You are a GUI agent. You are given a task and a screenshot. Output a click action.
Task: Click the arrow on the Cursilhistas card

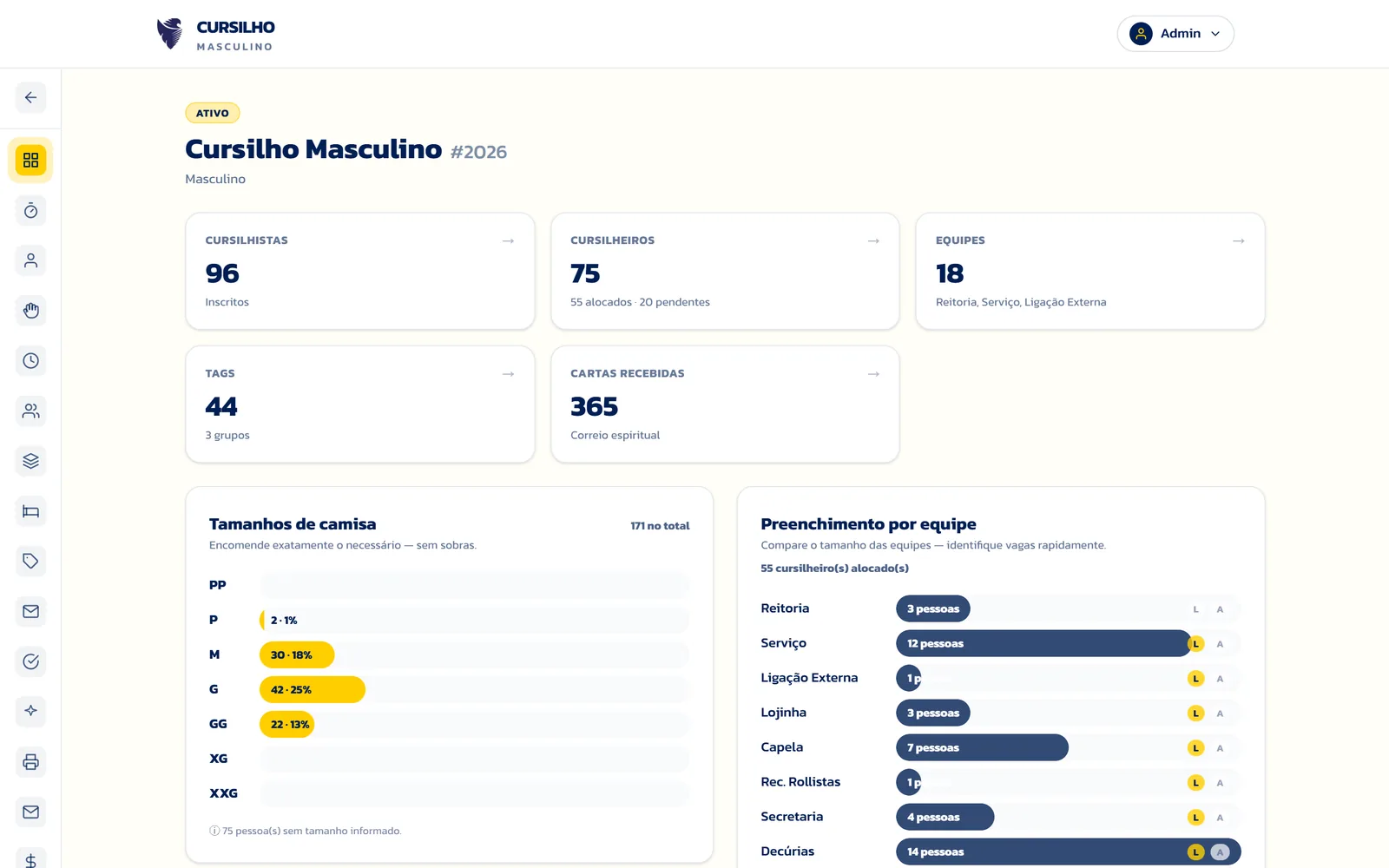(508, 240)
